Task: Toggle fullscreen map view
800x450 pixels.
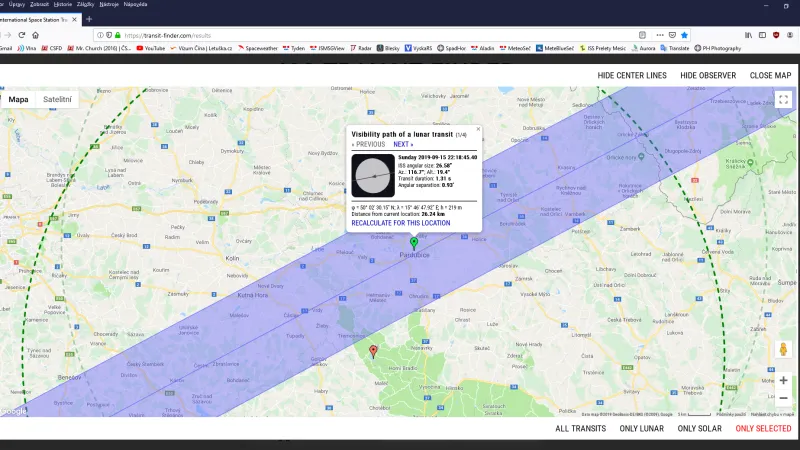Action: pos(783,100)
